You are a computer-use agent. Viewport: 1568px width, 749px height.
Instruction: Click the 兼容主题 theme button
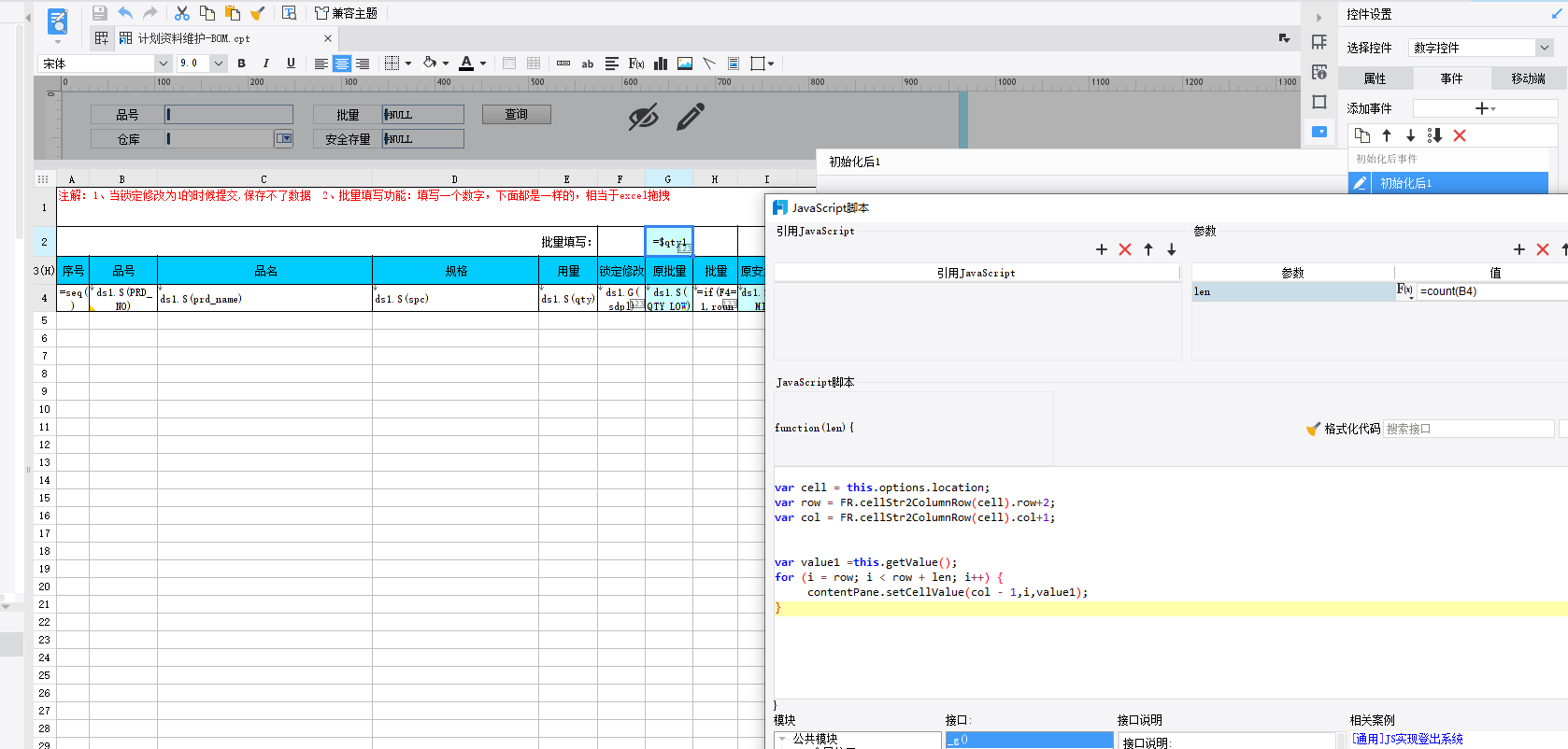[346, 13]
